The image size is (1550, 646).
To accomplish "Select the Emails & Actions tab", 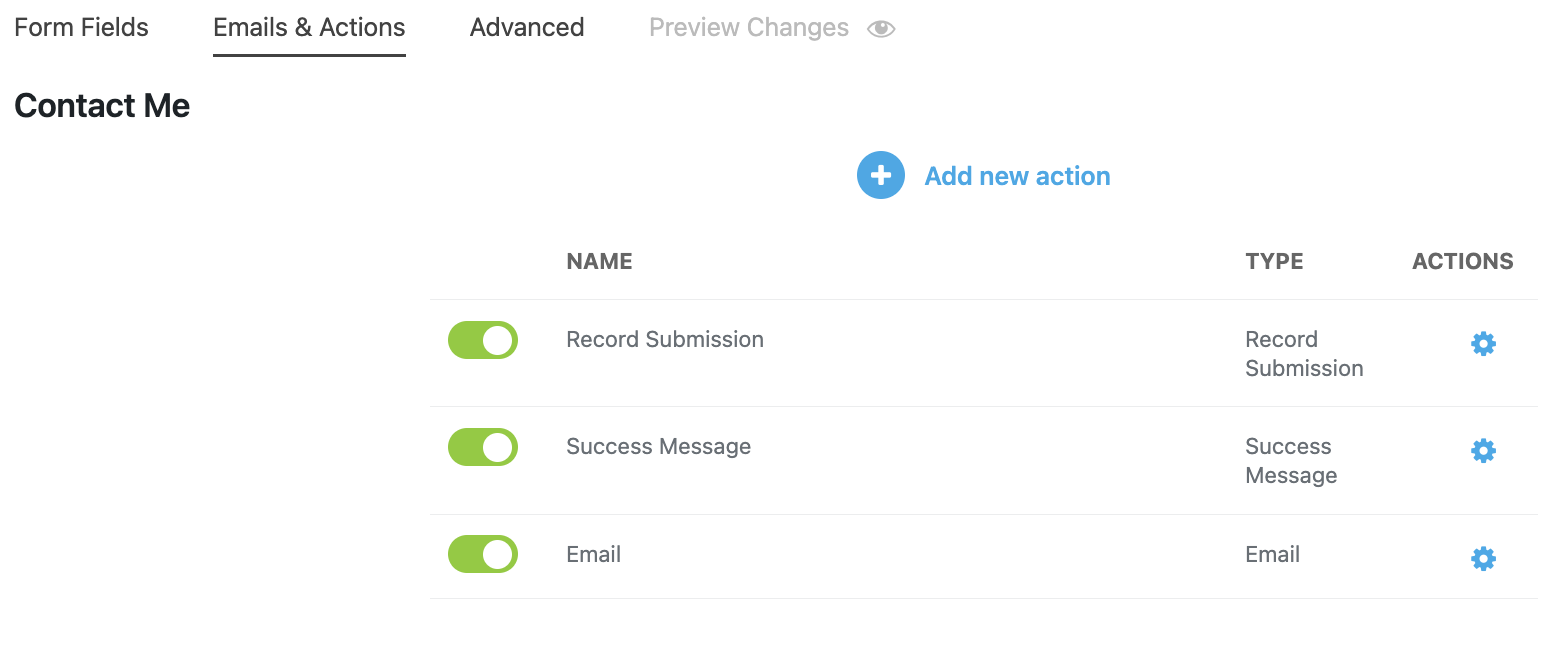I will coord(309,28).
